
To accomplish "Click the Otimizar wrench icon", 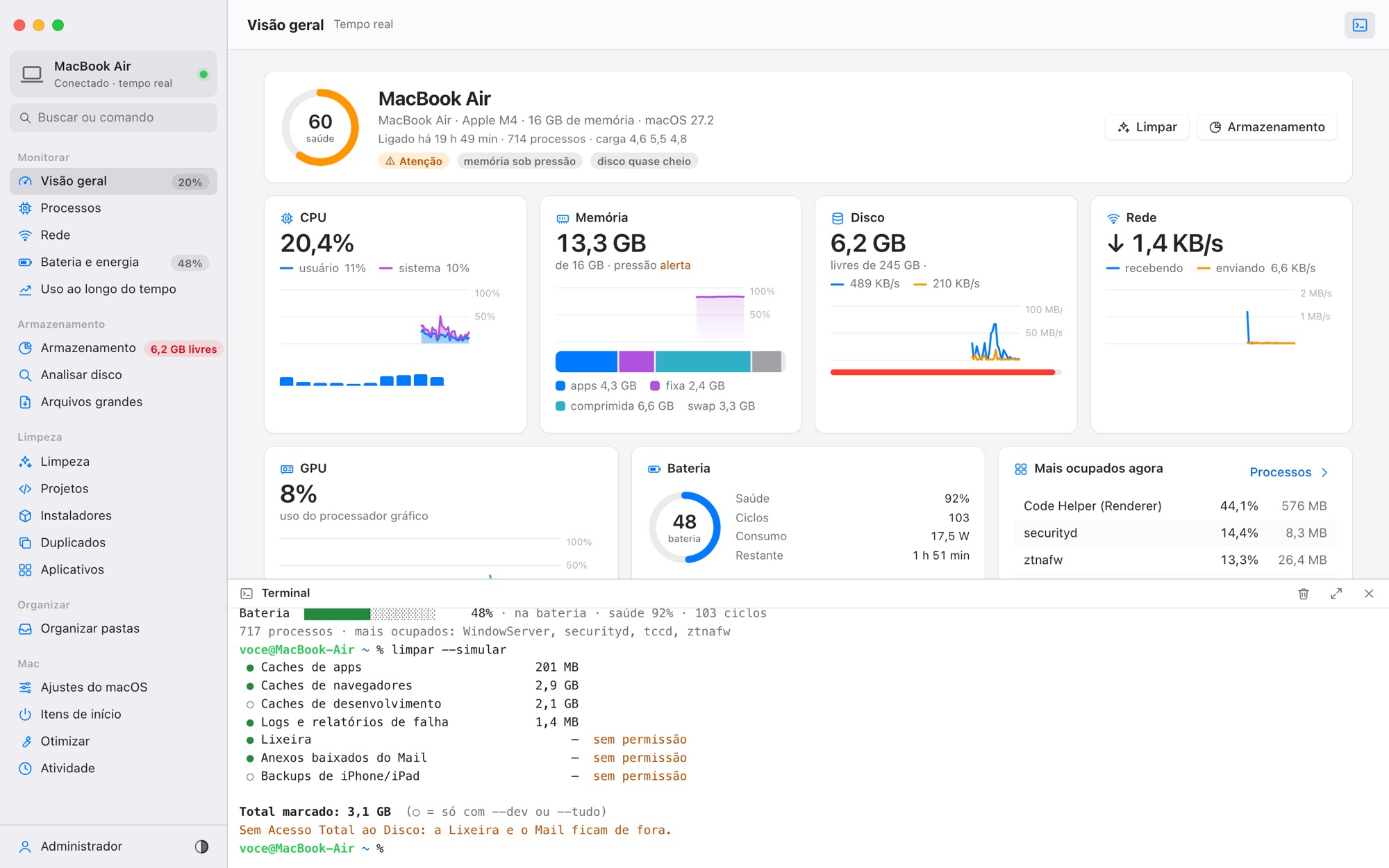I will click(x=26, y=742).
